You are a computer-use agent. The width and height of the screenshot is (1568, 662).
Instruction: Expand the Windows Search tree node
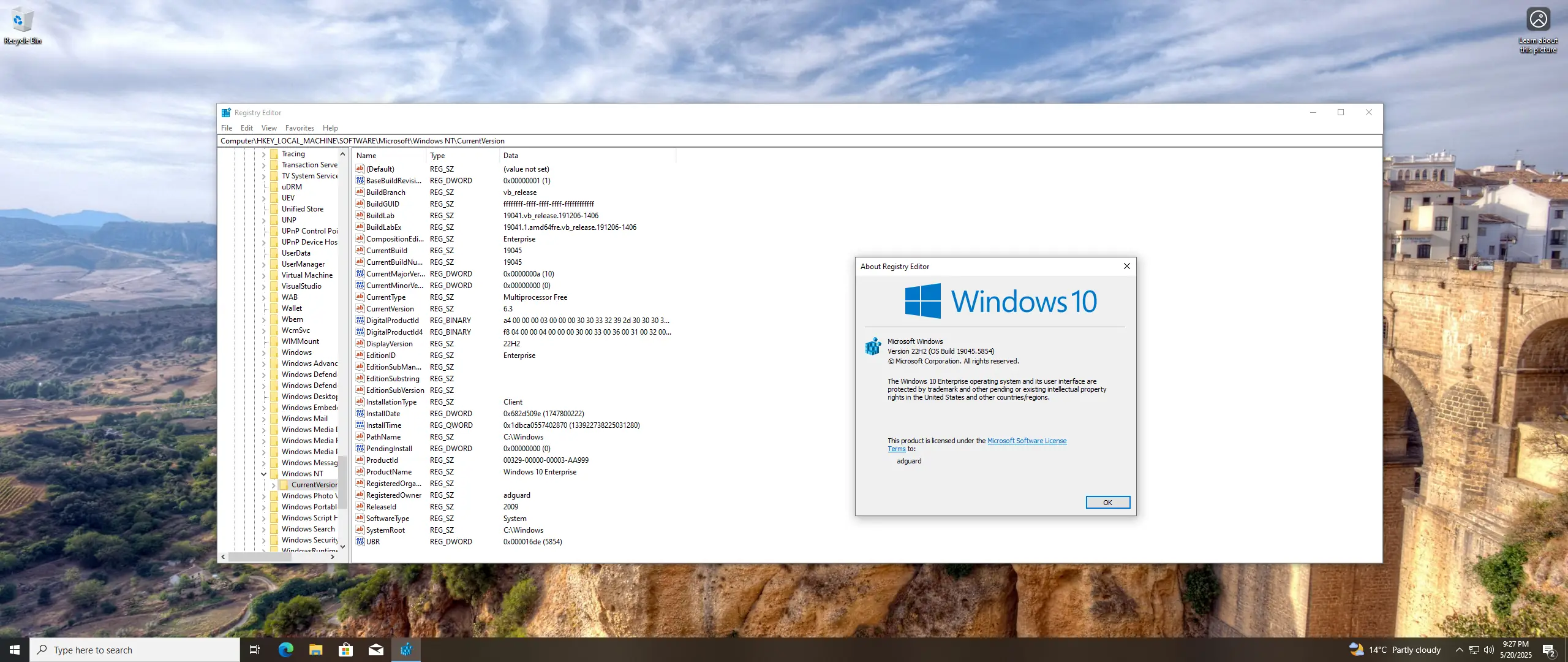pos(264,529)
